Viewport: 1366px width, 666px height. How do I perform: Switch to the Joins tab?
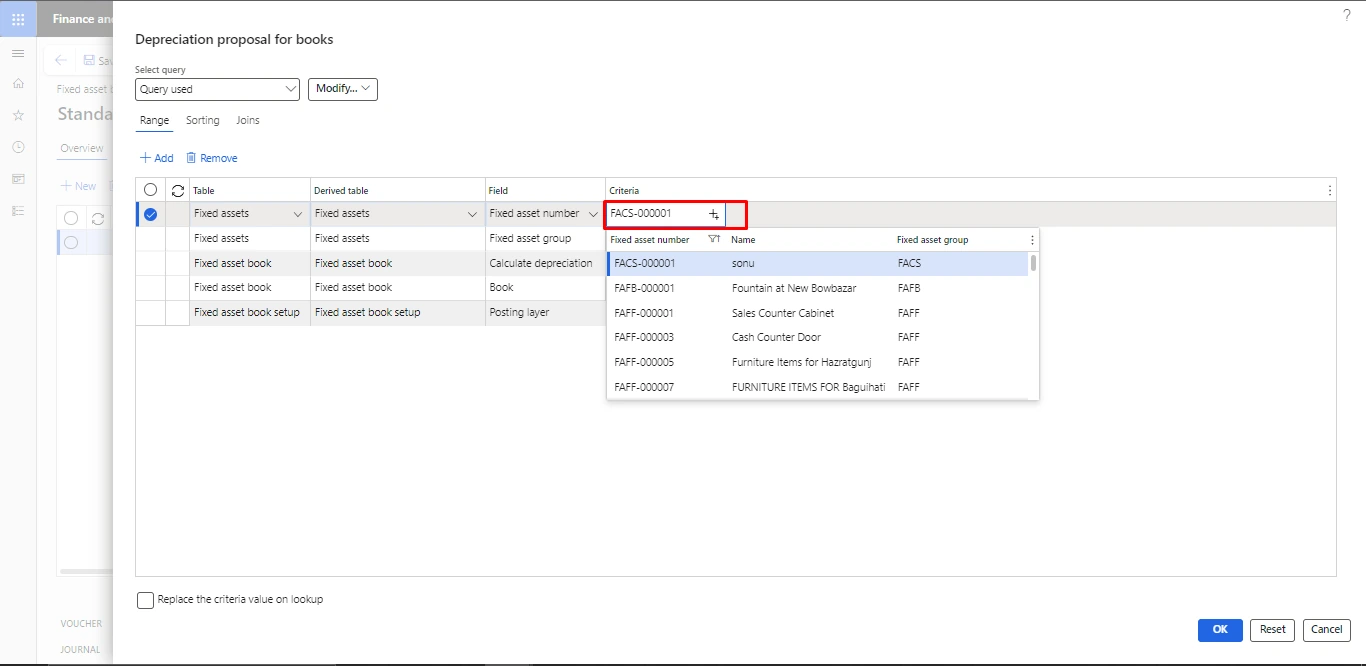point(248,120)
